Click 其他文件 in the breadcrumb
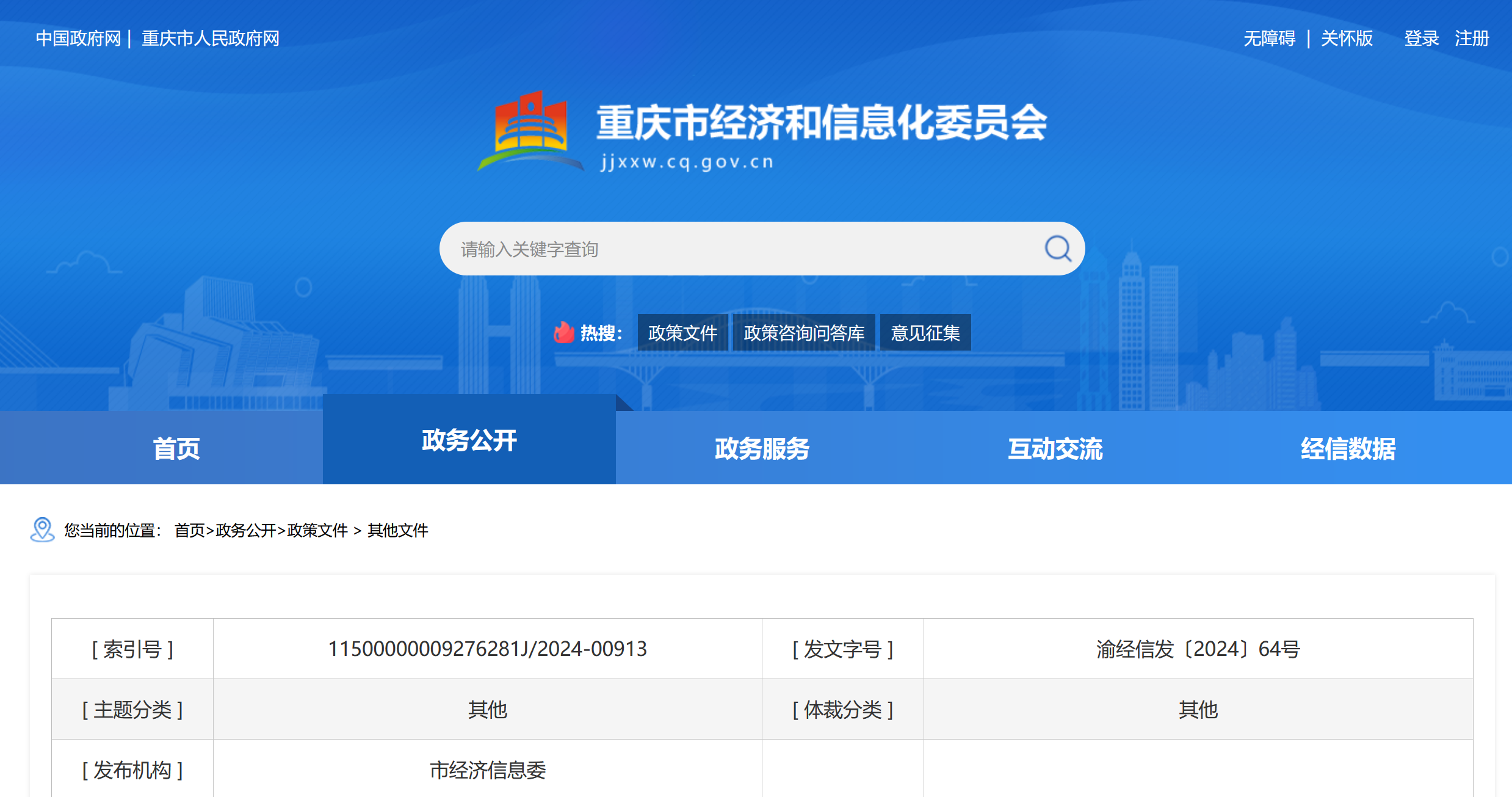 click(x=398, y=530)
